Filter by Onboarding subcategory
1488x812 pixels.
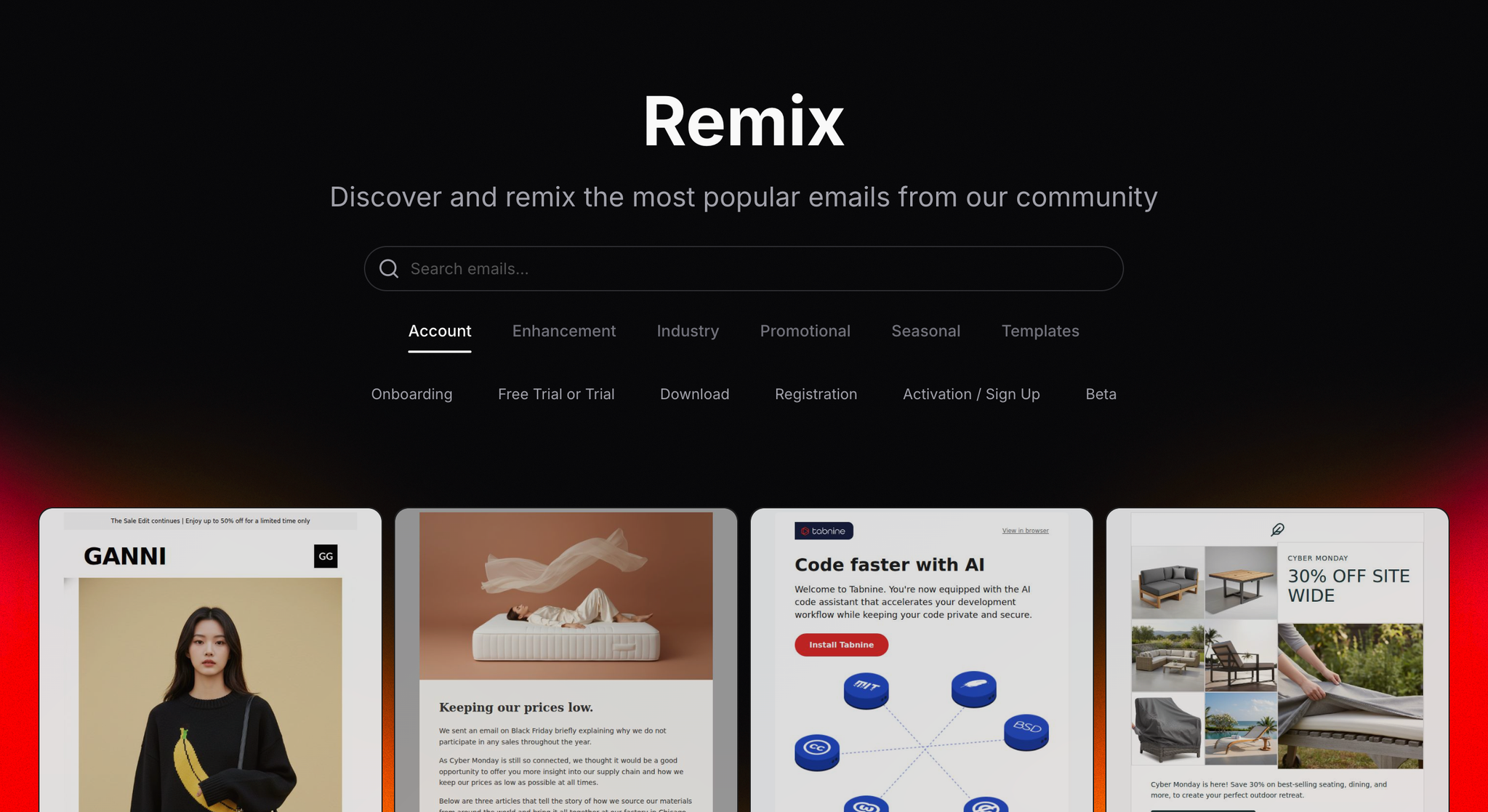coord(411,394)
